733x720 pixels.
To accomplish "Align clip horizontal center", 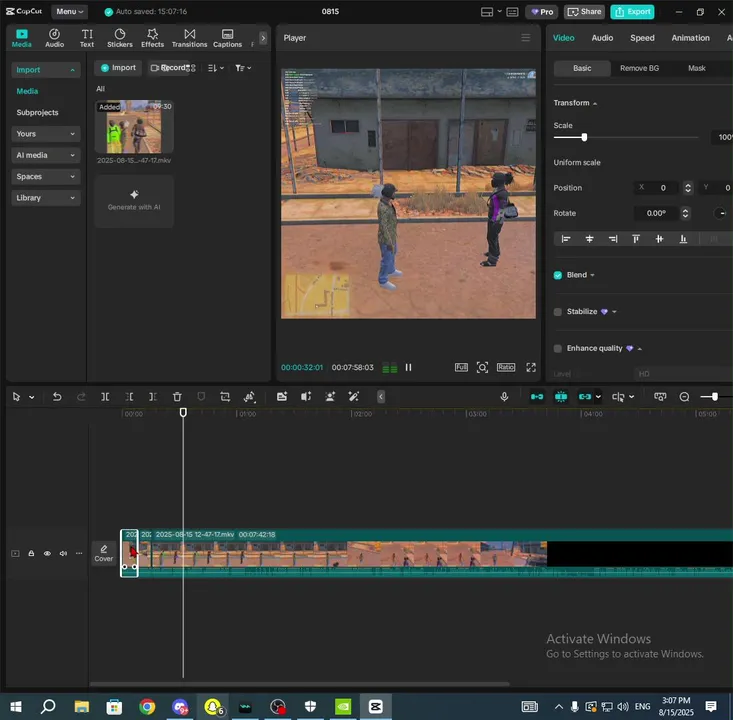I will coord(589,239).
